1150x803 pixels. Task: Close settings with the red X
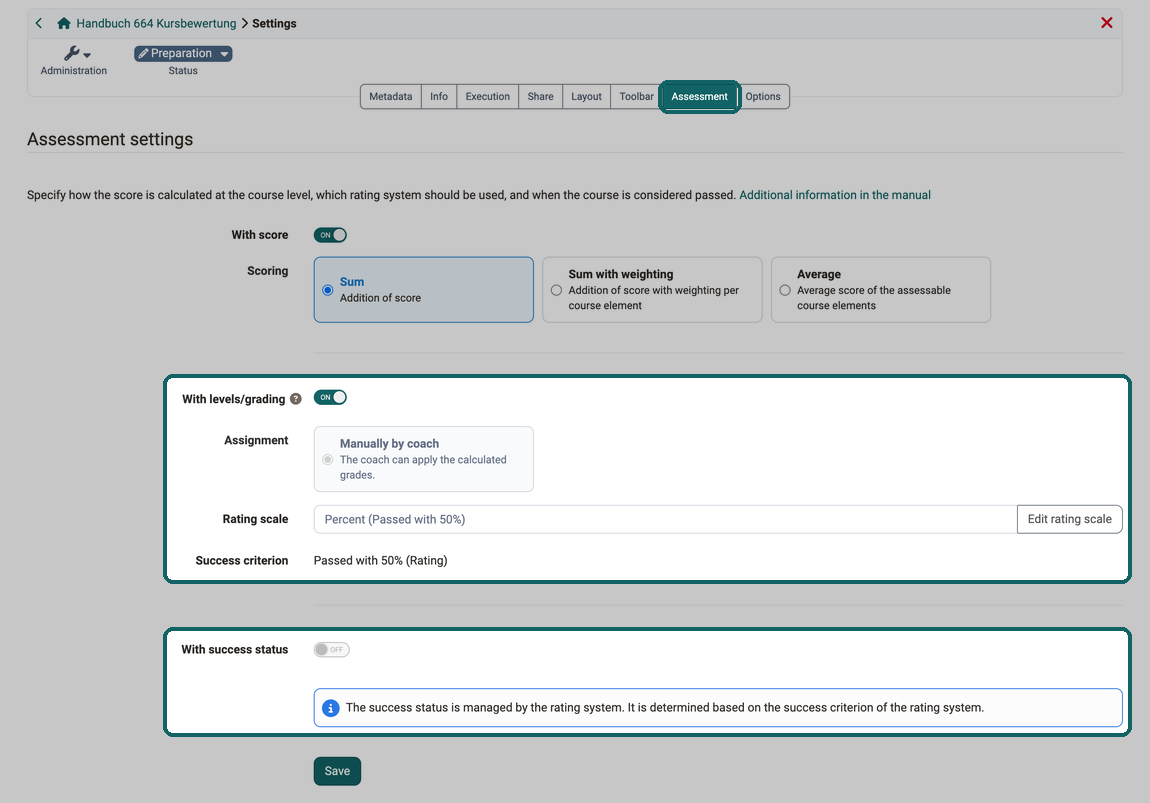(x=1107, y=23)
